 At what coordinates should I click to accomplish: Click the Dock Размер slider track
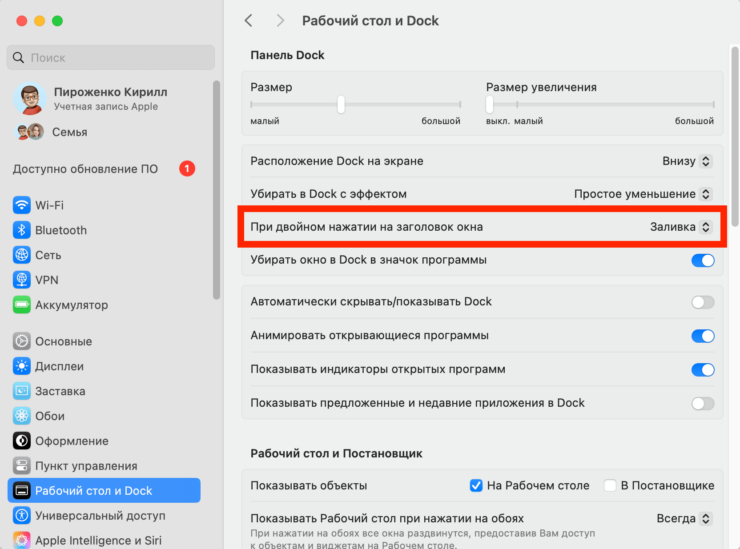pyautogui.click(x=400, y=104)
